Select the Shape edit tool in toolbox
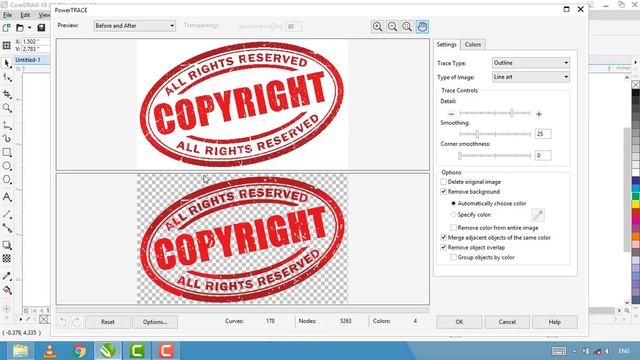The height and width of the screenshot is (360, 640). point(7,77)
